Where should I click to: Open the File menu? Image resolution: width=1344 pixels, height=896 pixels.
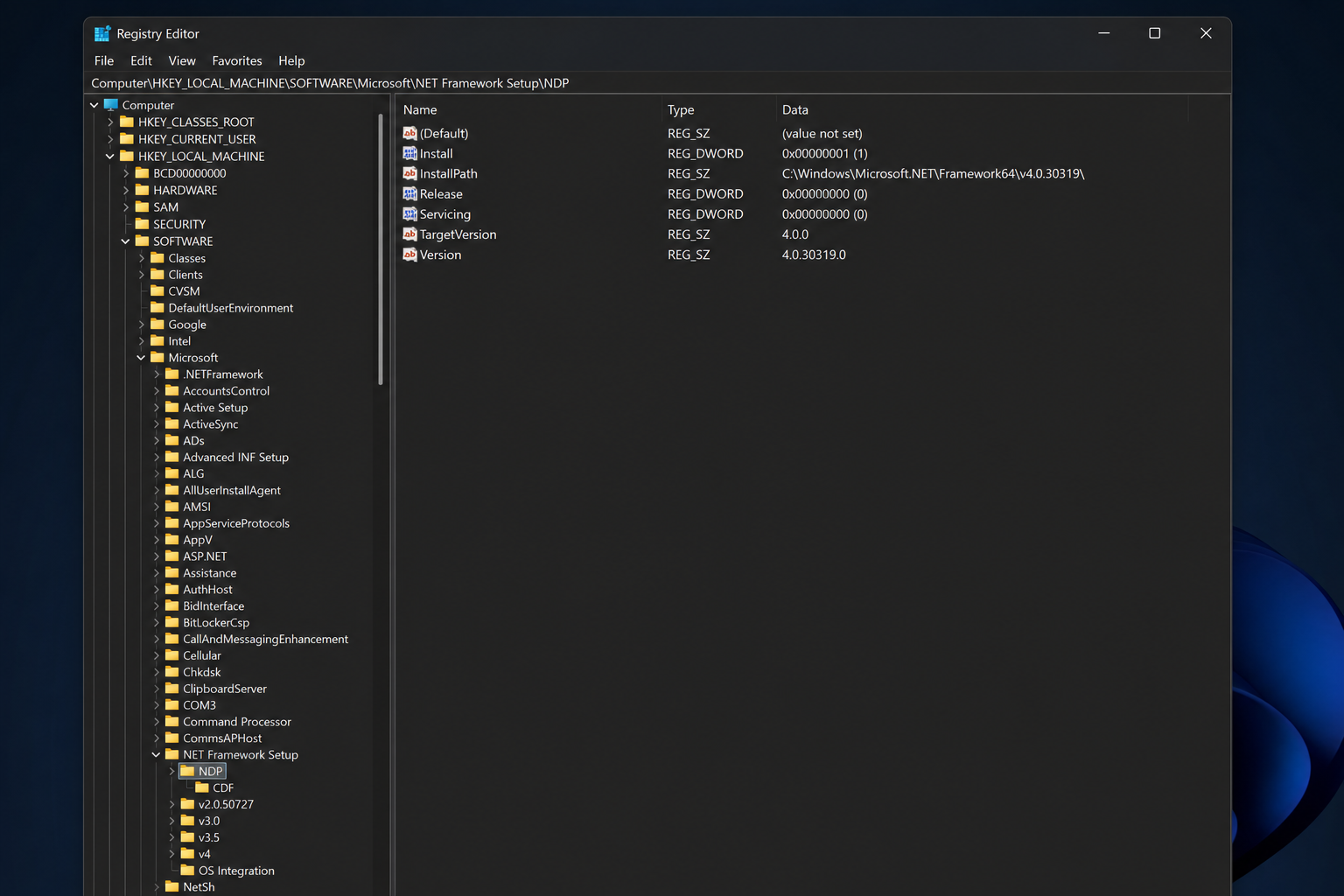[104, 60]
